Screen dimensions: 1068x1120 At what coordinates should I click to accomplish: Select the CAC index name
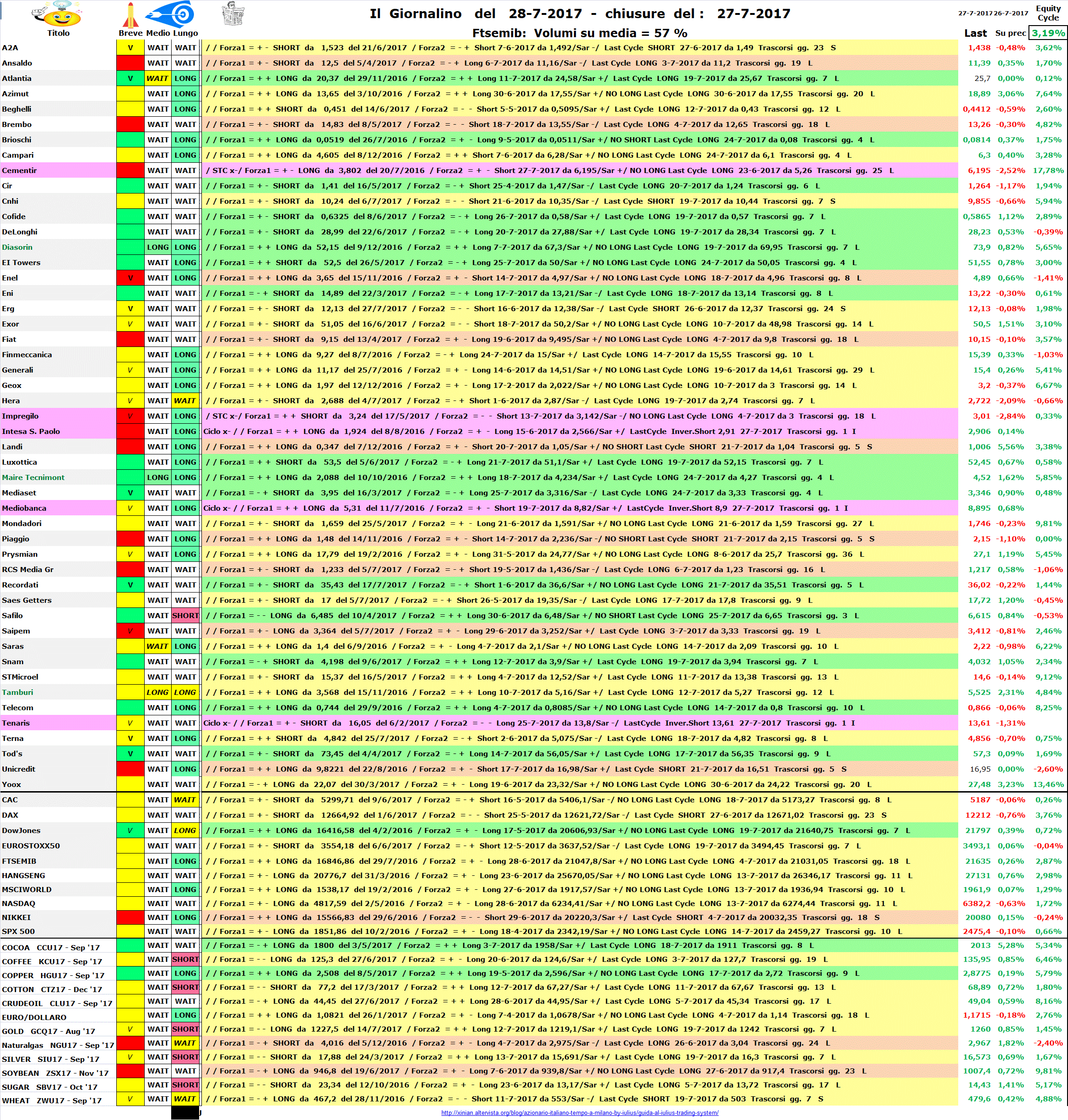pos(10,800)
